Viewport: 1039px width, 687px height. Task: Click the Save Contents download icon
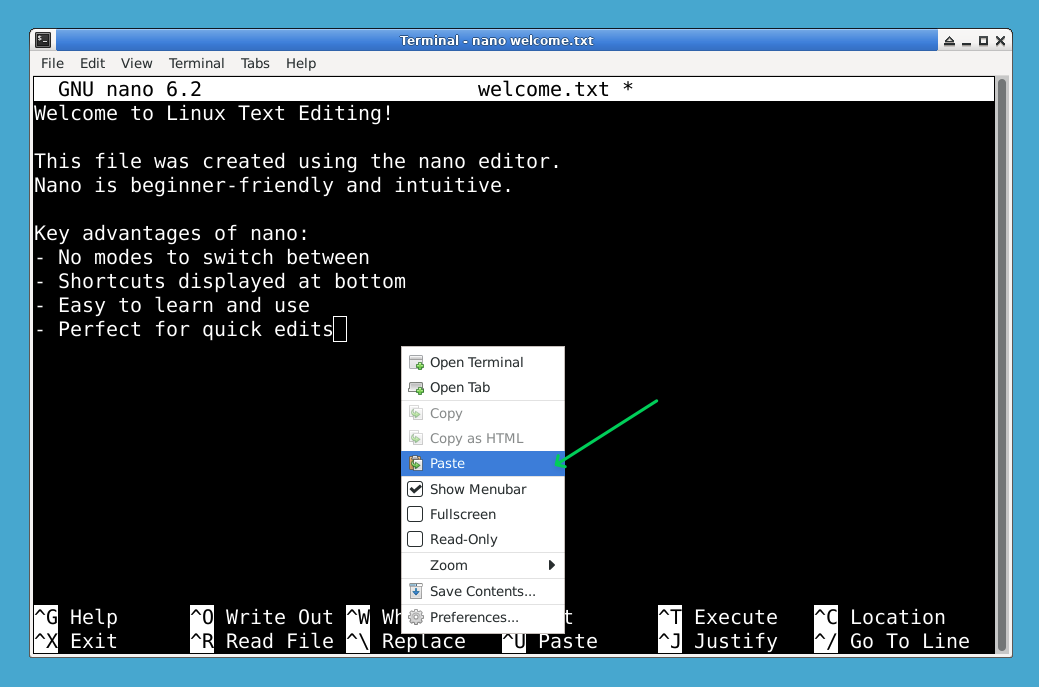415,590
